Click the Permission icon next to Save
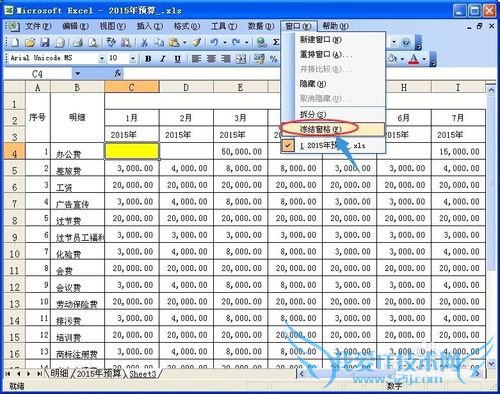The height and width of the screenshot is (394, 500). click(60, 43)
